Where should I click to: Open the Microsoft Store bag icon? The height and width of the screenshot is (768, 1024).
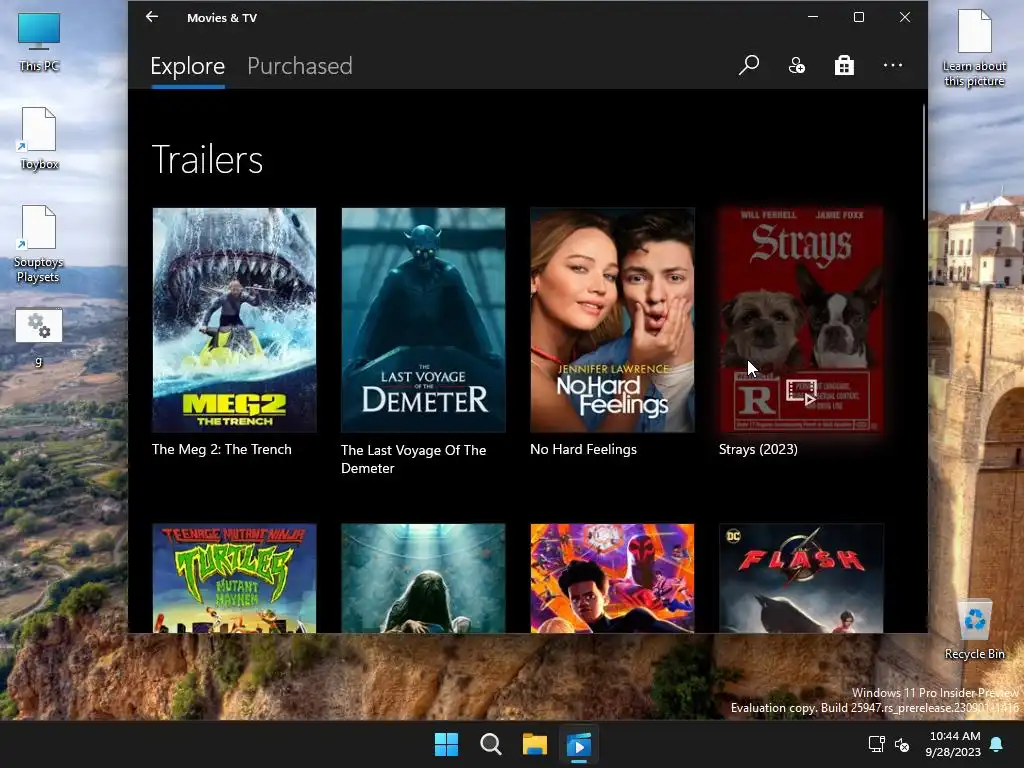pos(844,65)
